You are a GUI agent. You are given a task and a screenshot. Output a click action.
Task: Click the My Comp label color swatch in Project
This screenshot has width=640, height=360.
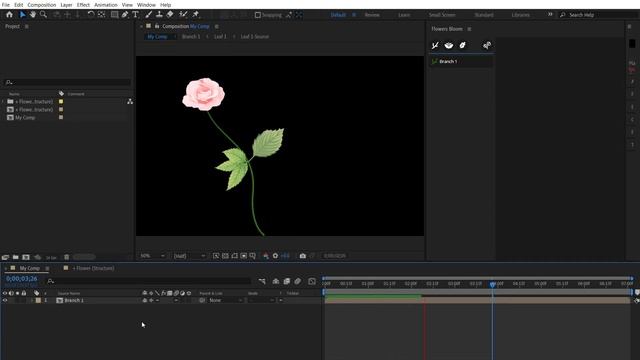(x=61, y=118)
